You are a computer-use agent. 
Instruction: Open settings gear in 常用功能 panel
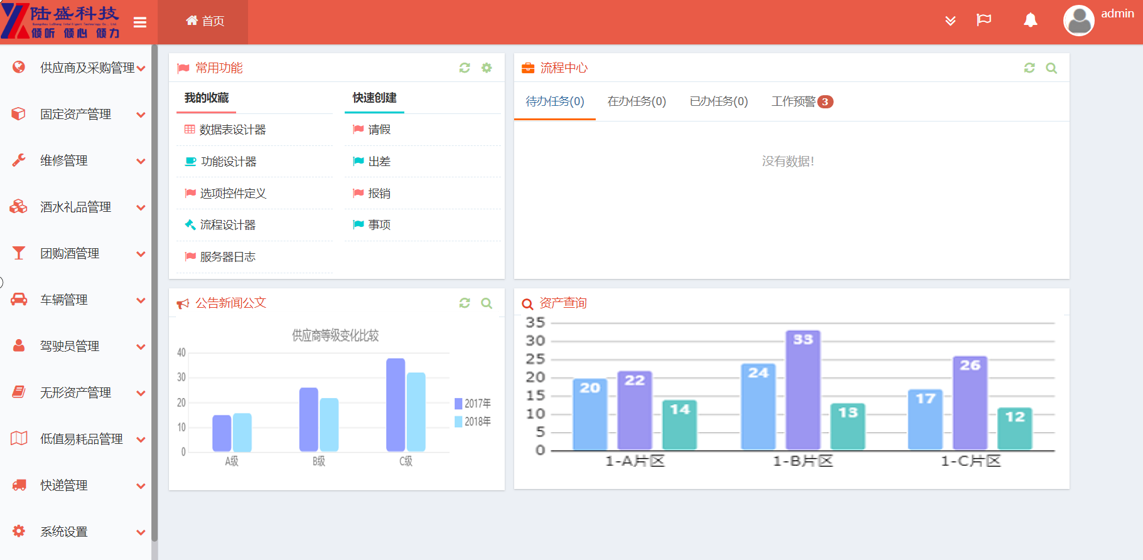pos(487,68)
